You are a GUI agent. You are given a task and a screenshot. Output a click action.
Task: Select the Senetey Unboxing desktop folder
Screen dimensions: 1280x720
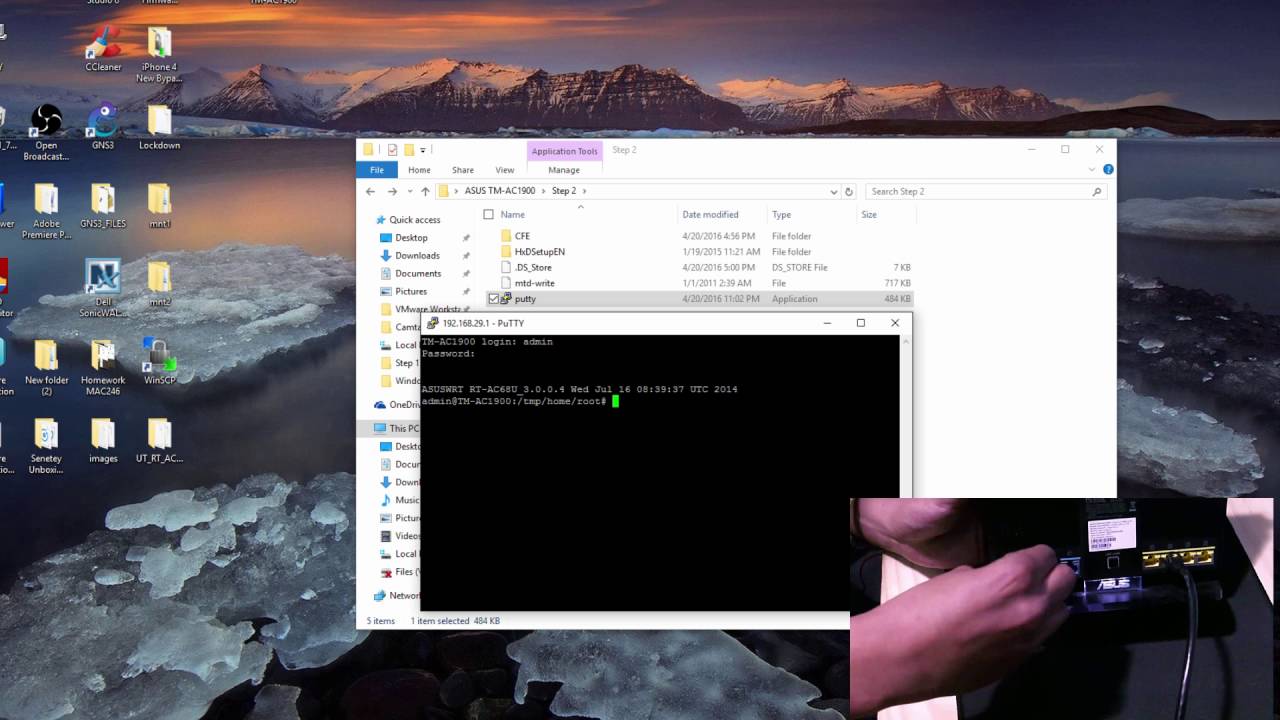click(46, 446)
